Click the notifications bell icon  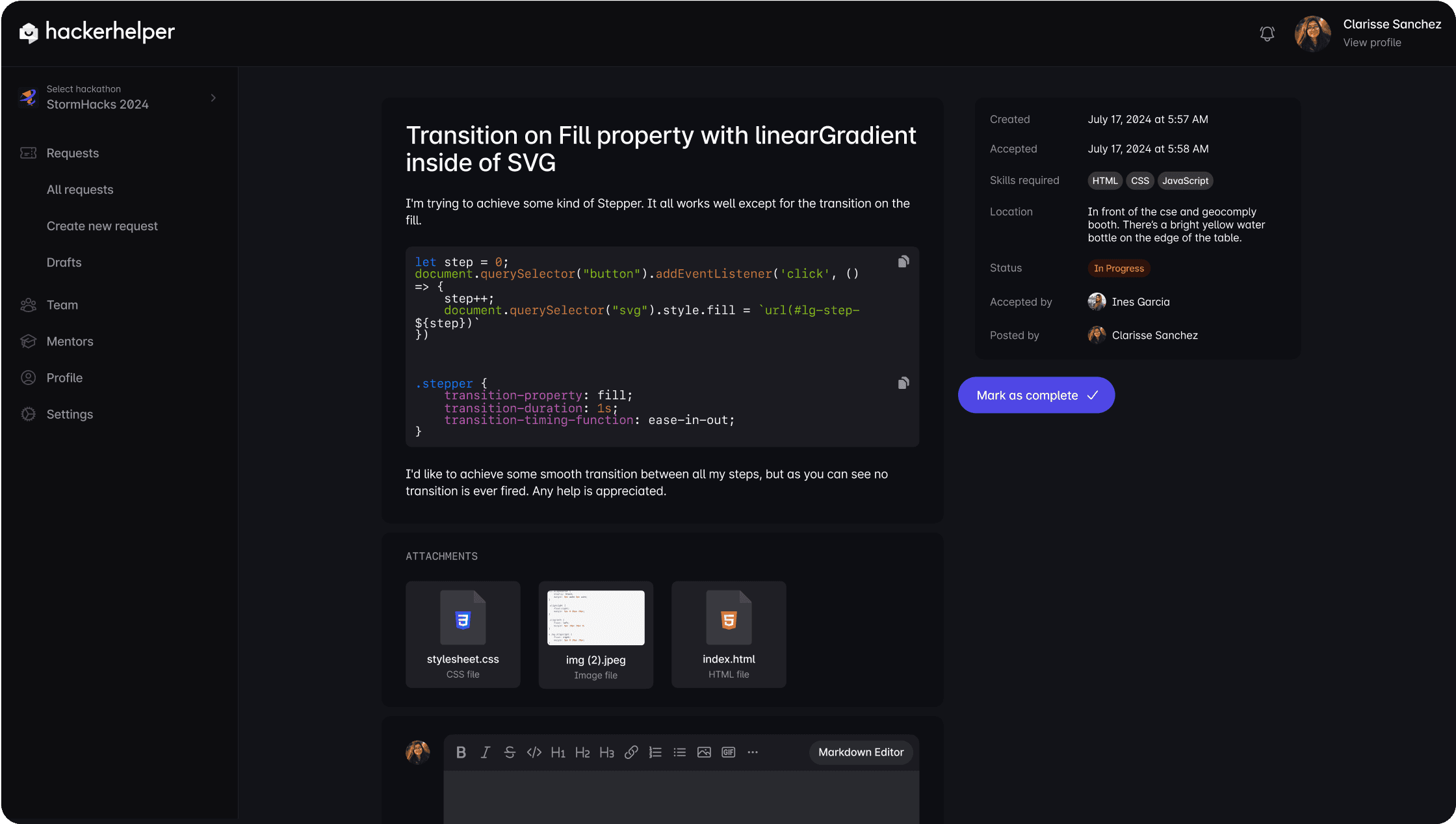point(1267,34)
